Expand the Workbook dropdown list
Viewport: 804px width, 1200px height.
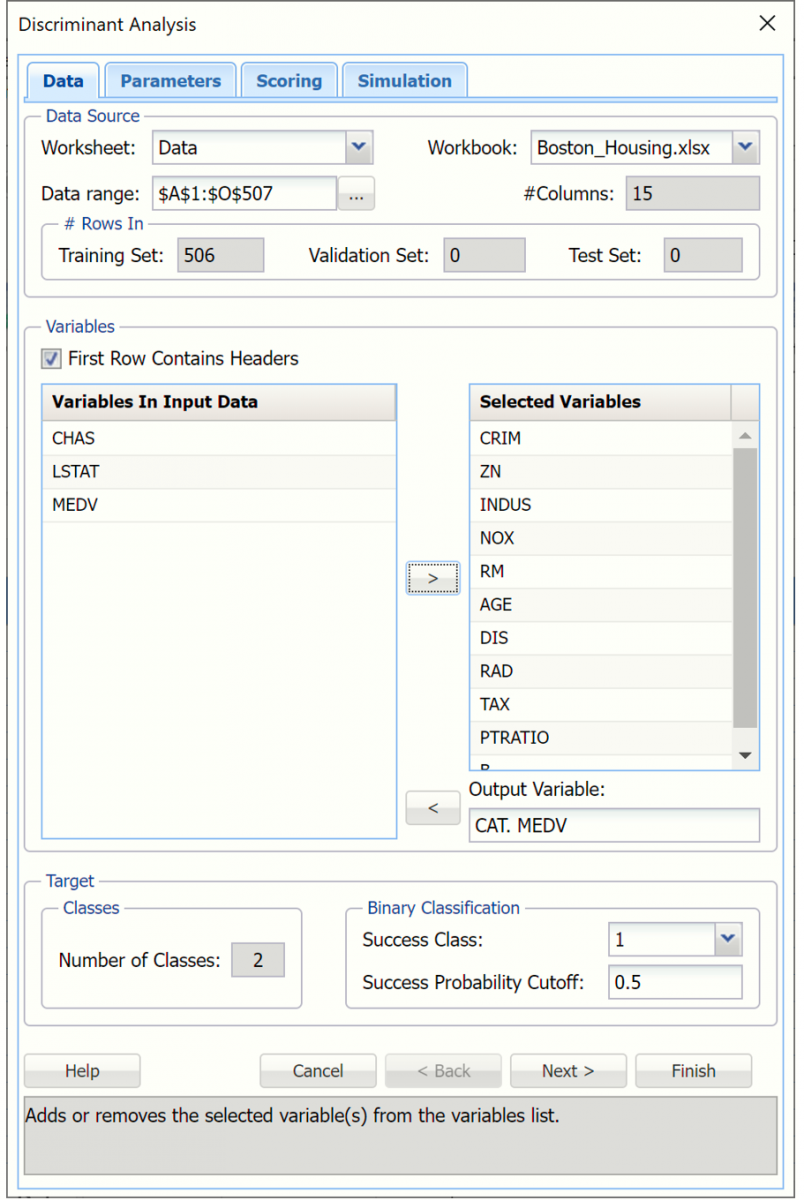point(745,148)
